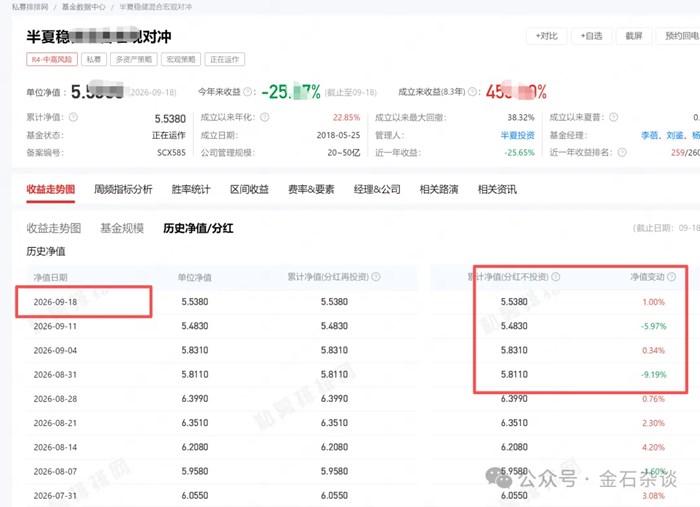Screen dimensions: 700x507
Task: Select date cell 2026-08-07
Action: coord(55,471)
